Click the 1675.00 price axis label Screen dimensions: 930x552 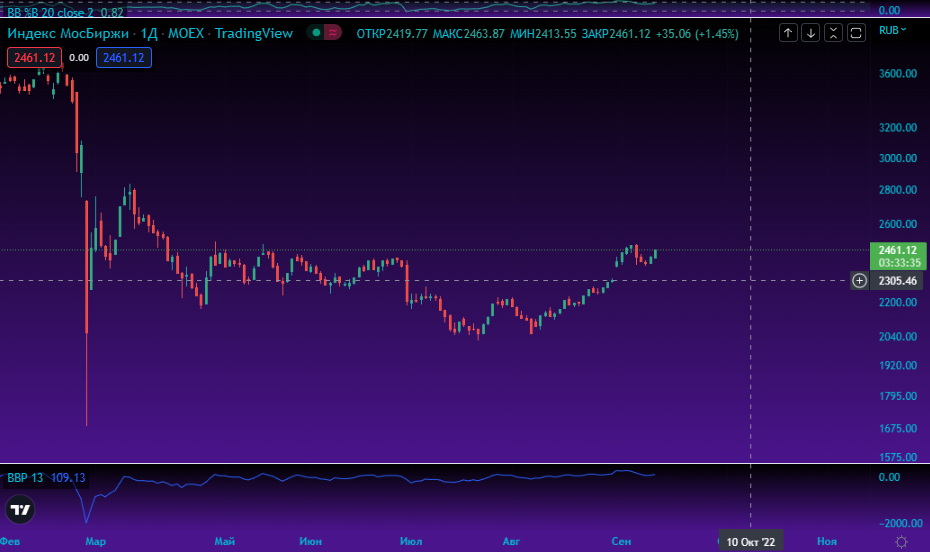click(x=897, y=428)
